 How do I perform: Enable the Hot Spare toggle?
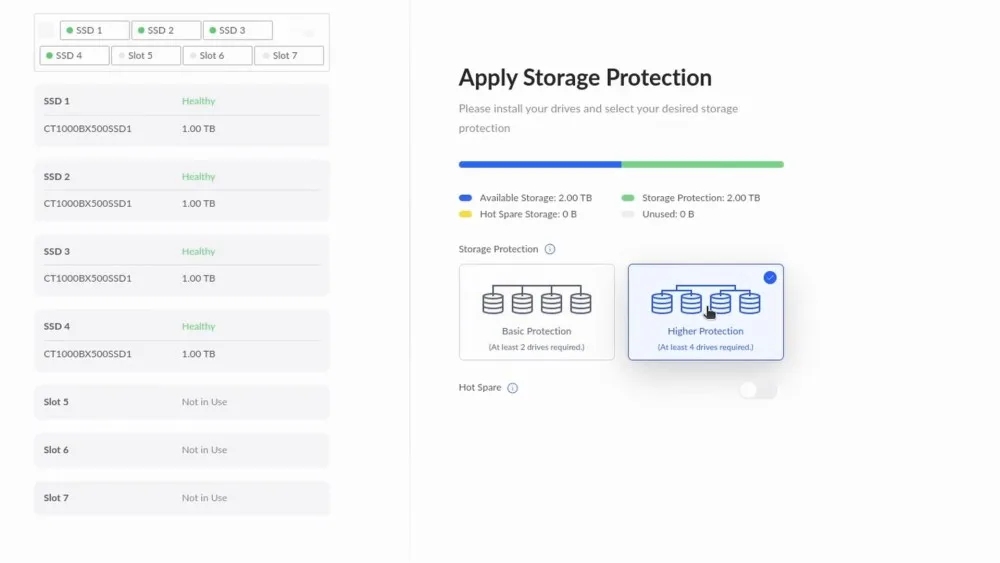pyautogui.click(x=757, y=390)
